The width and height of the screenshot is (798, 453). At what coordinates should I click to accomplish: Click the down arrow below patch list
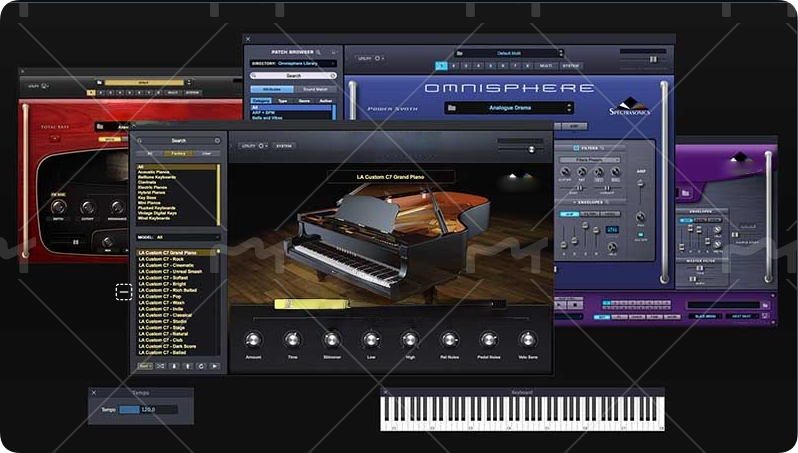point(174,366)
